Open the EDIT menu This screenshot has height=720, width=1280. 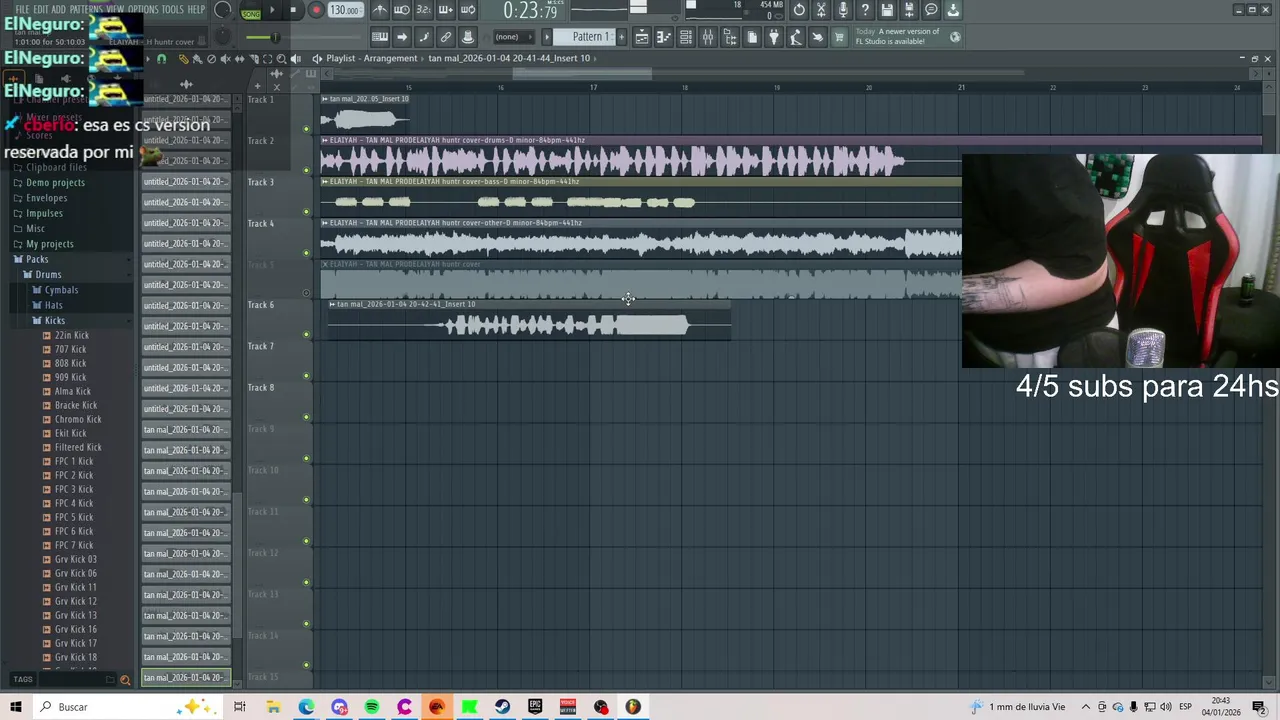pyautogui.click(x=41, y=9)
